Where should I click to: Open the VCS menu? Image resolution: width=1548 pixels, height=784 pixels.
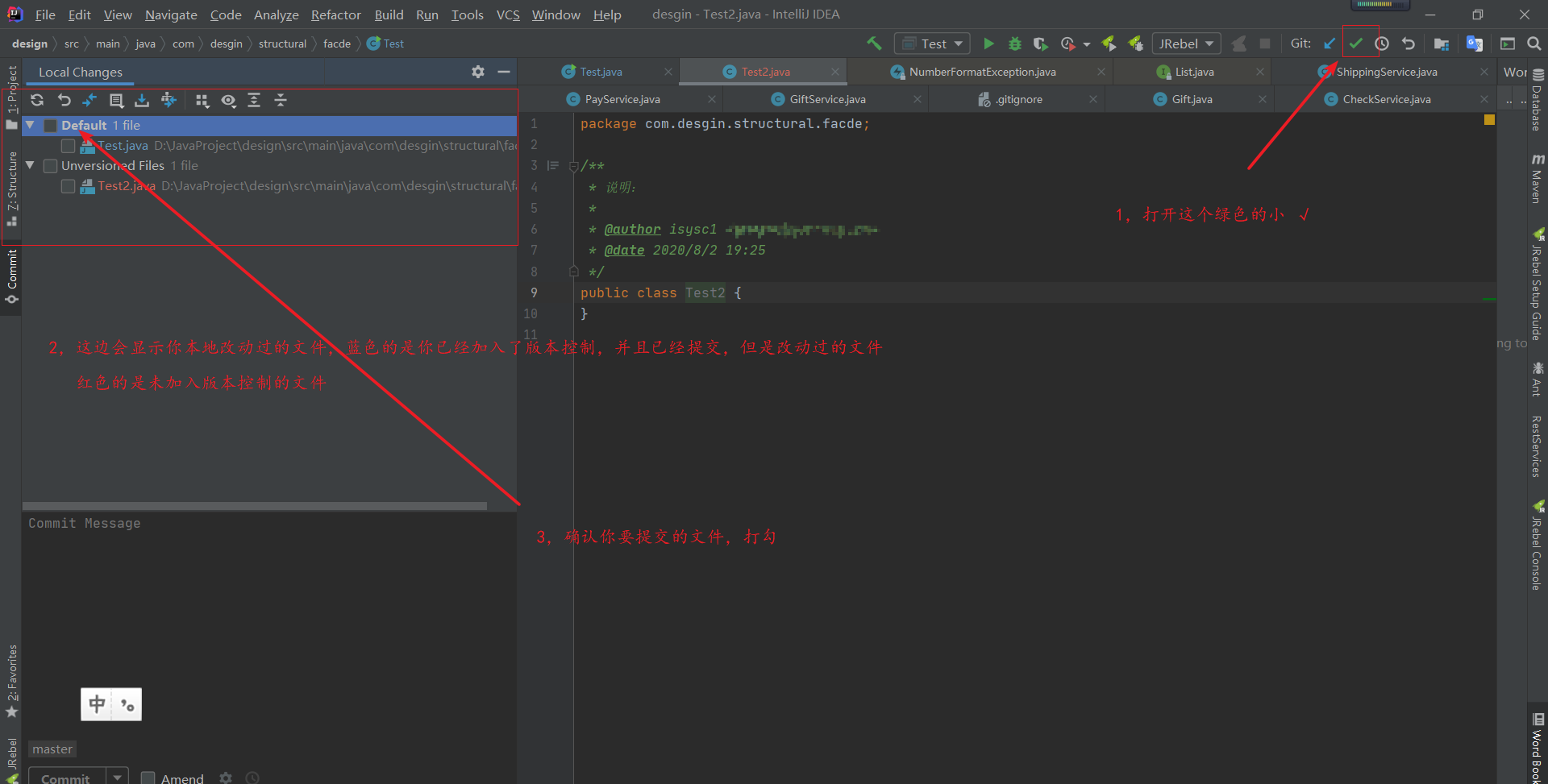[507, 15]
